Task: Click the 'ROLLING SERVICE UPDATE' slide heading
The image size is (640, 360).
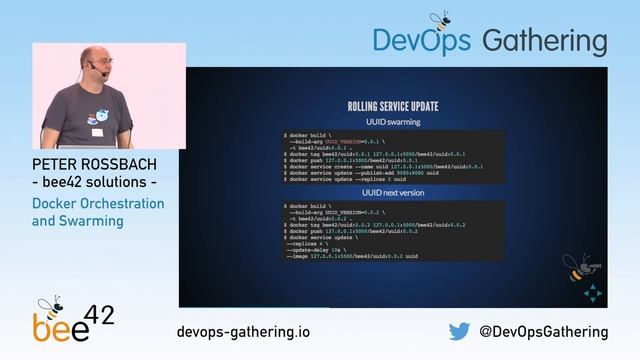Action: 393,107
